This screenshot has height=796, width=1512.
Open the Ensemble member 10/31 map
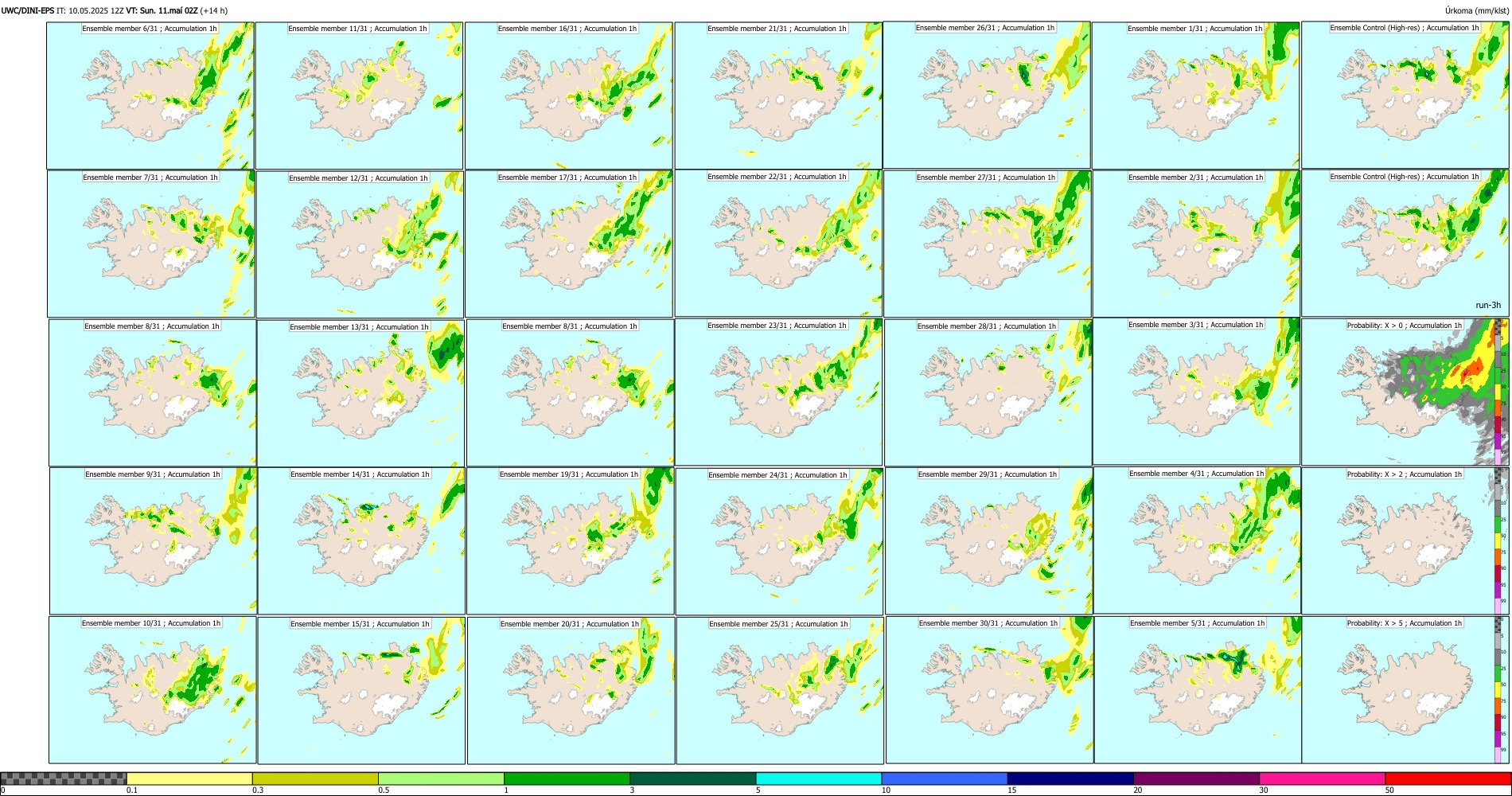tap(153, 689)
